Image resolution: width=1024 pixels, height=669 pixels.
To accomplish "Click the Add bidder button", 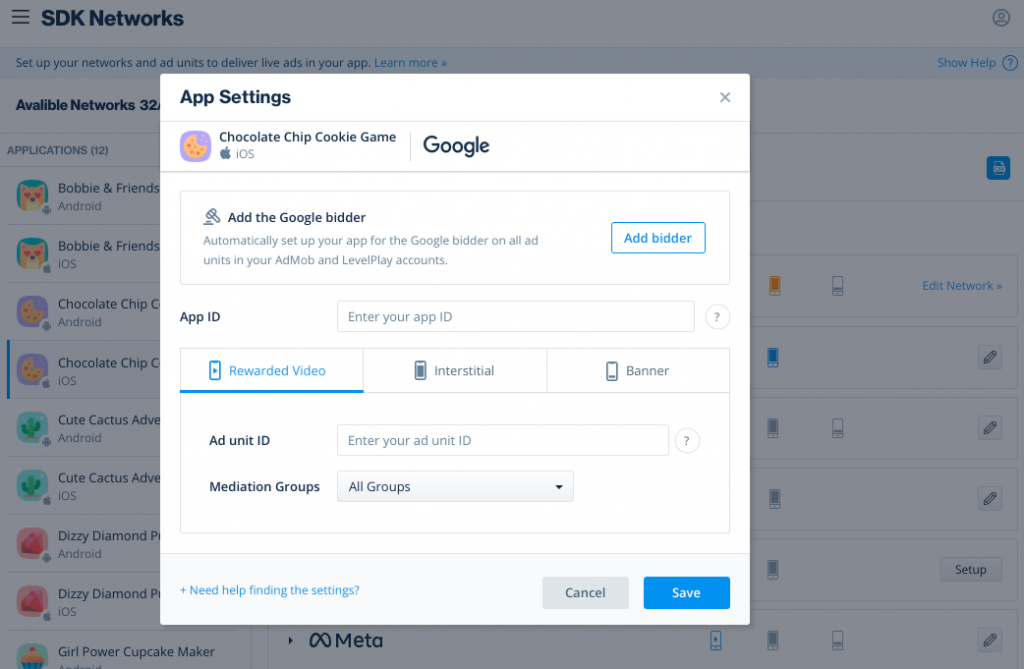I will pyautogui.click(x=658, y=238).
